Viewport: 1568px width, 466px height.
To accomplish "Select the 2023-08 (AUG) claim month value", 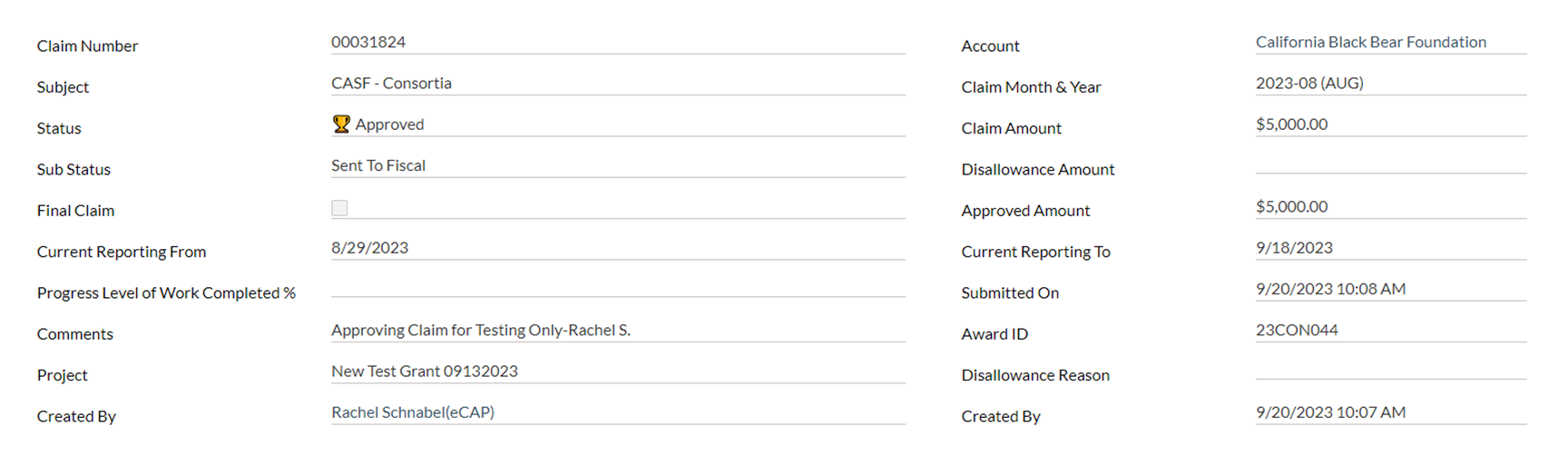I will pyautogui.click(x=1308, y=84).
